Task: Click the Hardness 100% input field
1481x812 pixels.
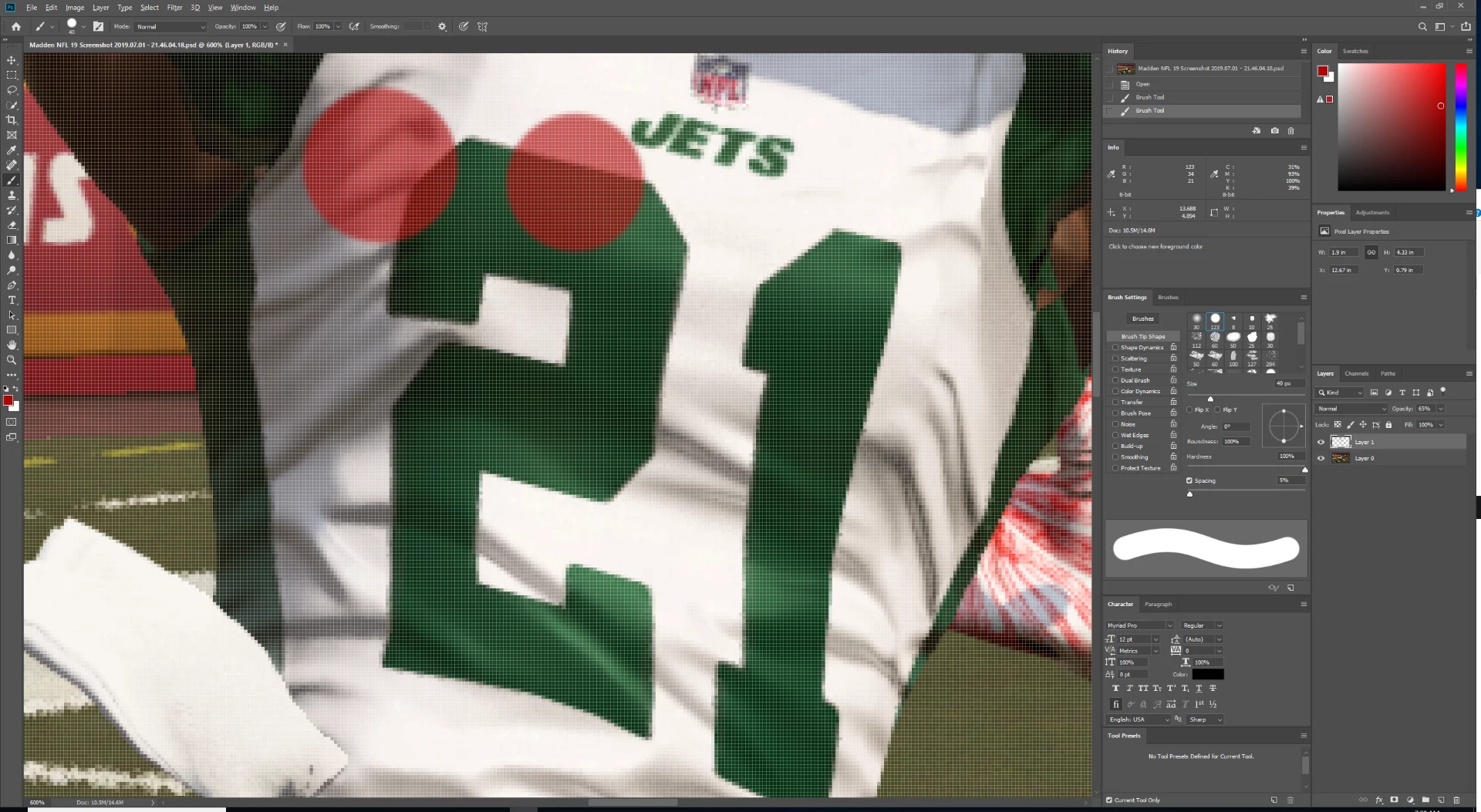Action: click(1290, 457)
